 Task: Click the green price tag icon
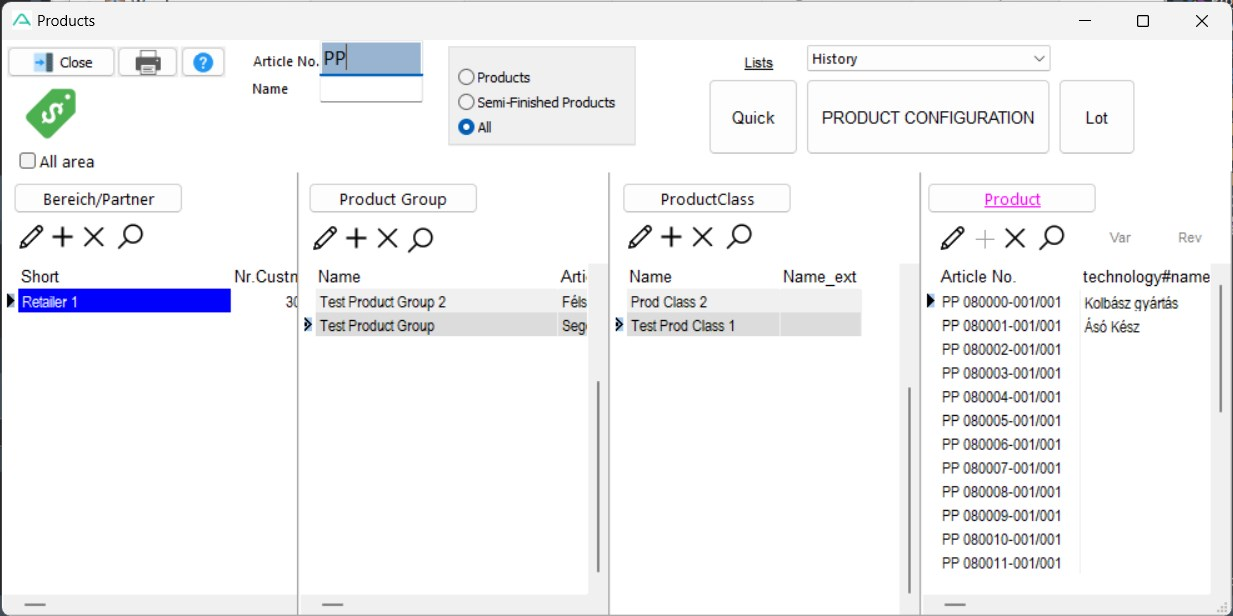(x=51, y=114)
